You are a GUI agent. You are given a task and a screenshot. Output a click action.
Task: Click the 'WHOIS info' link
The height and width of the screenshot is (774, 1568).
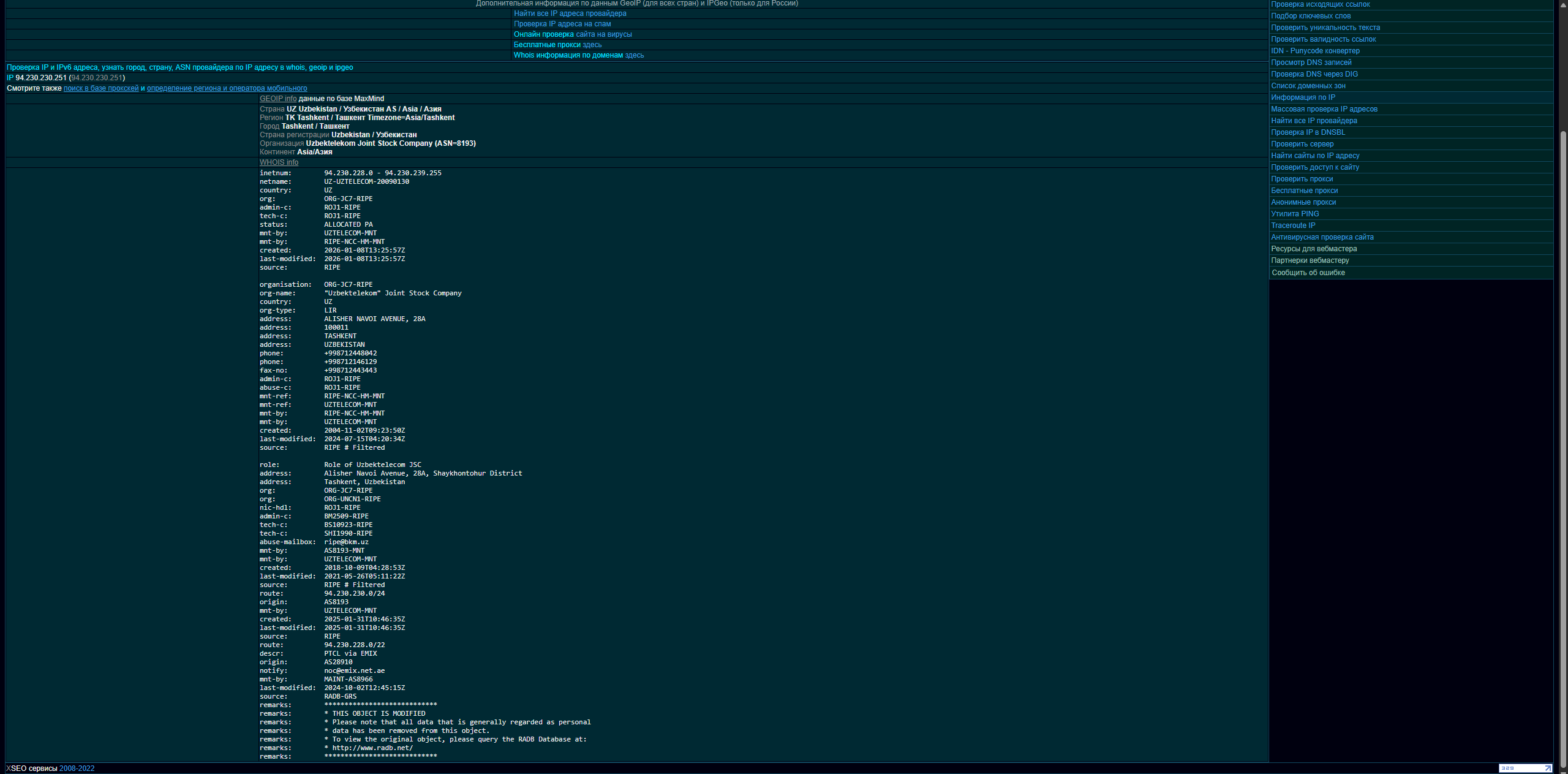(279, 162)
